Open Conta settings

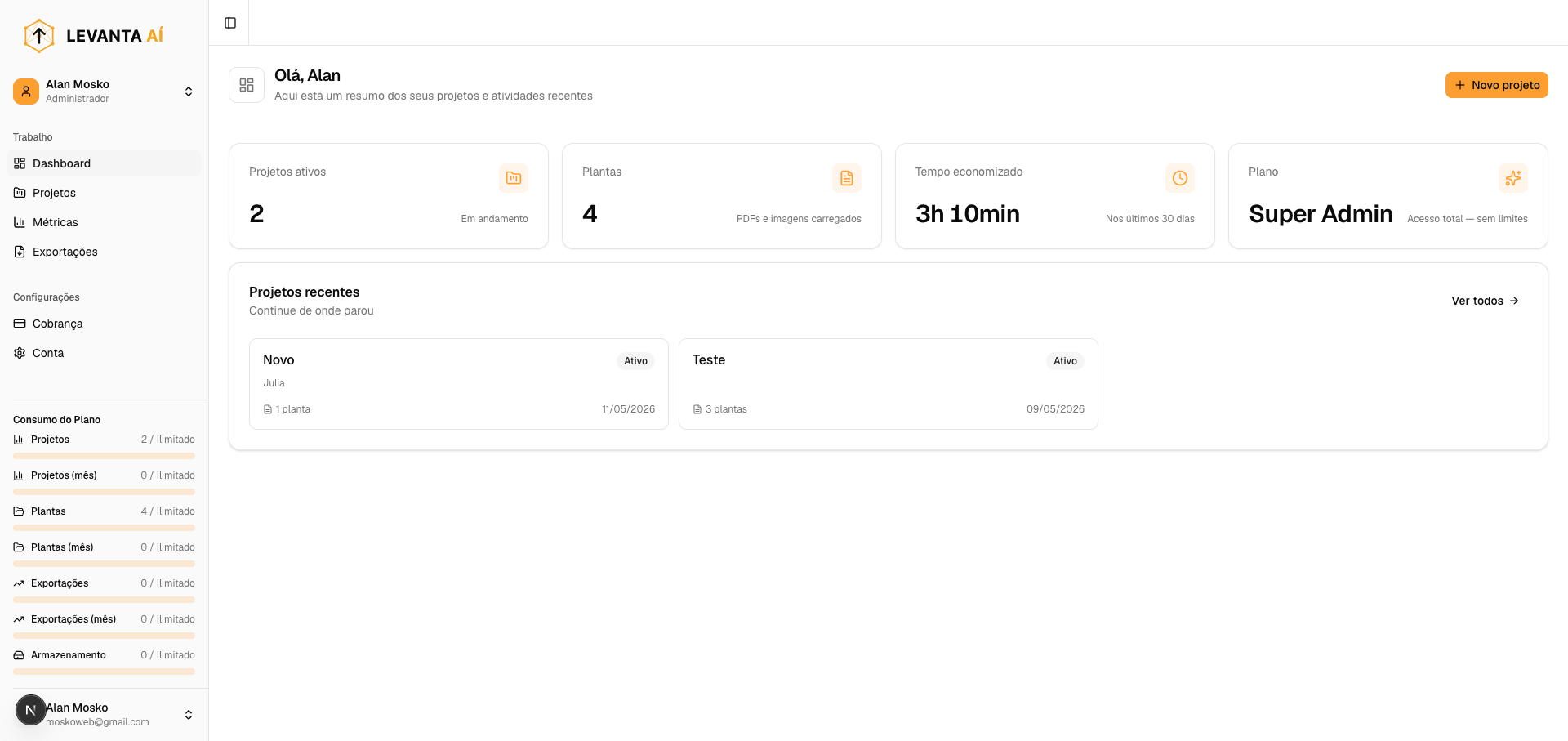(104, 353)
